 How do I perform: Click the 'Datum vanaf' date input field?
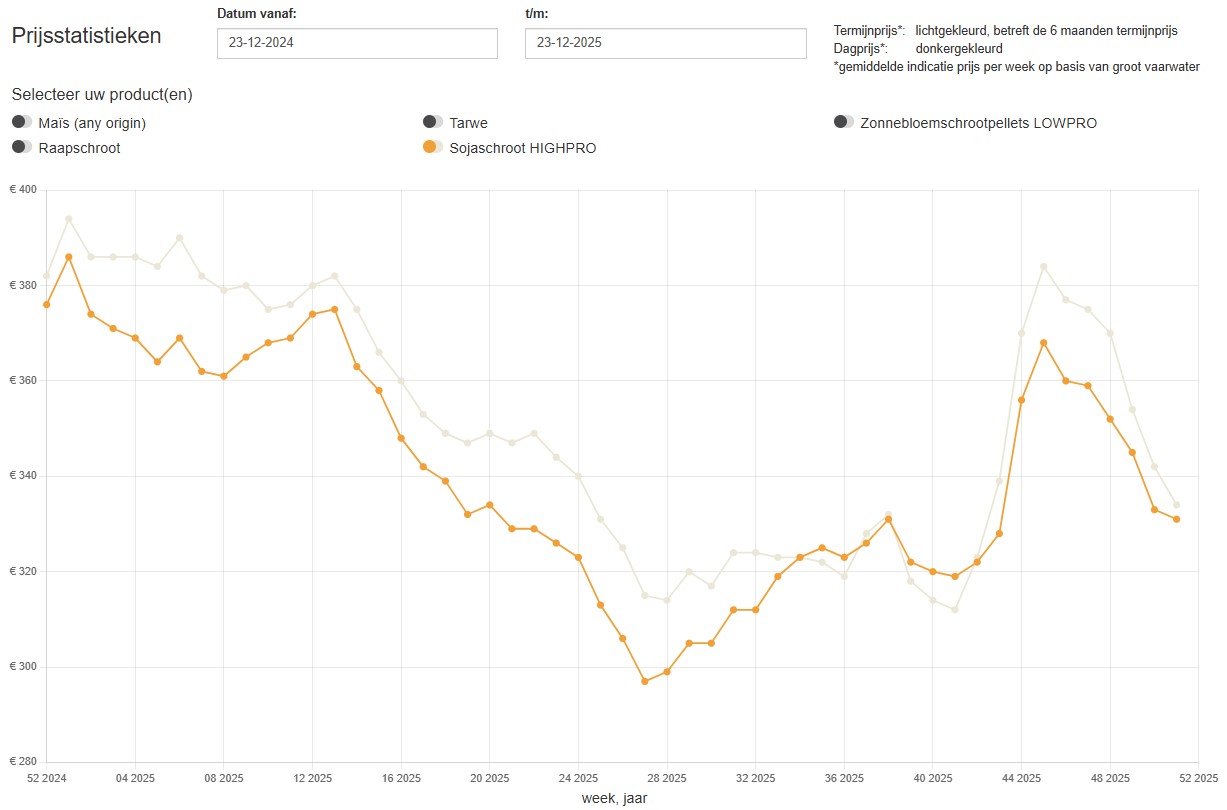click(x=357, y=44)
